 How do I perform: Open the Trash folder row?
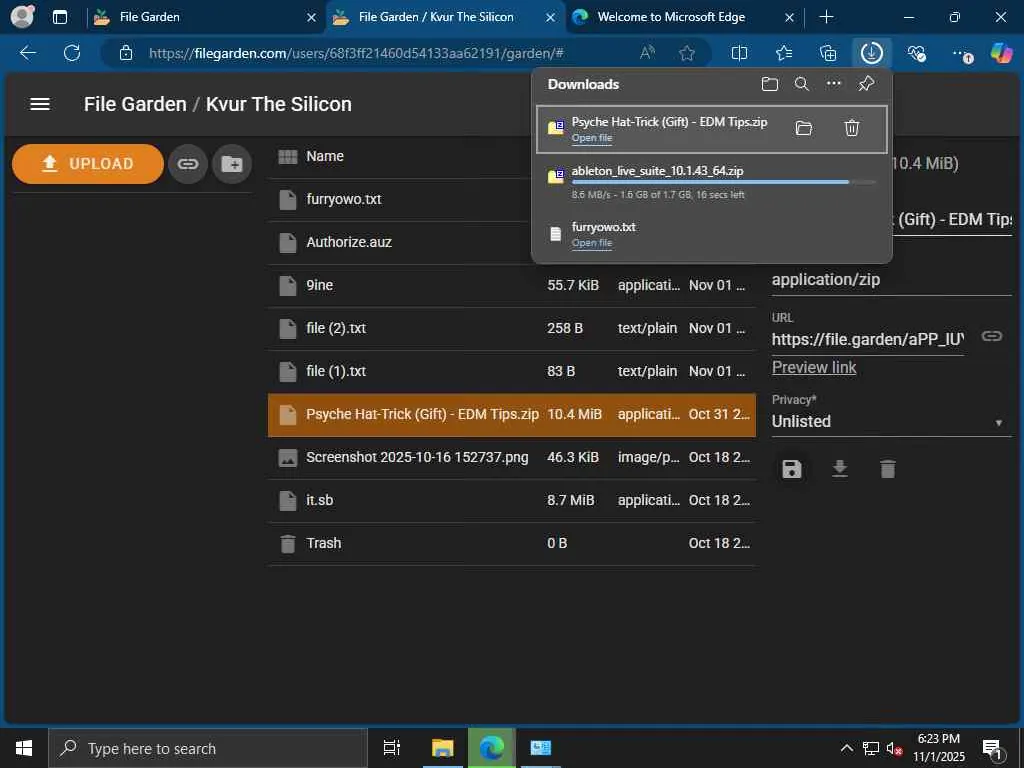point(512,544)
